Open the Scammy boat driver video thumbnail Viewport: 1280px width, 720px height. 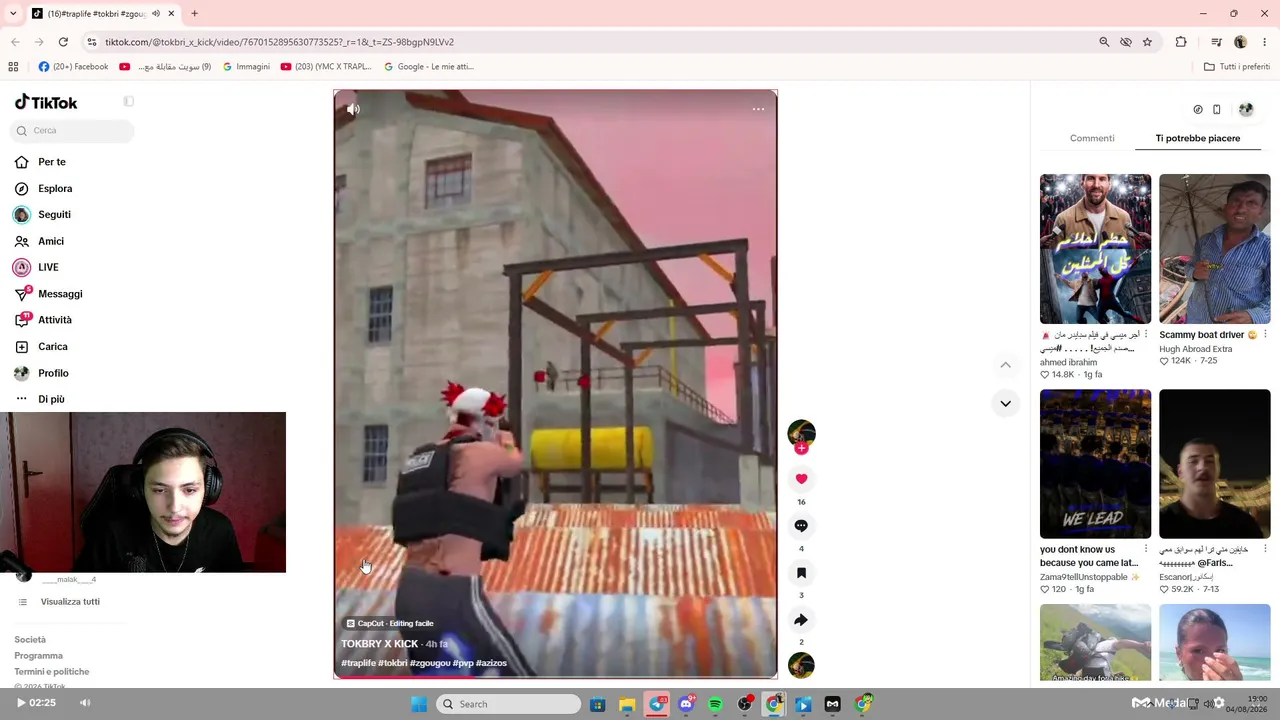1215,249
